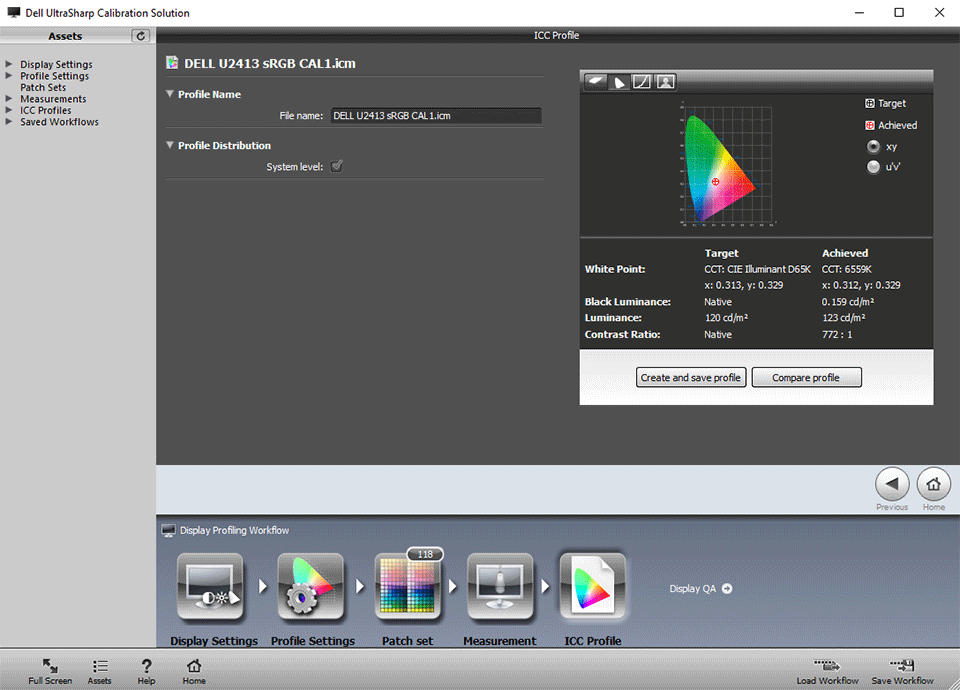Toggle the System level checkbox

tap(337, 166)
